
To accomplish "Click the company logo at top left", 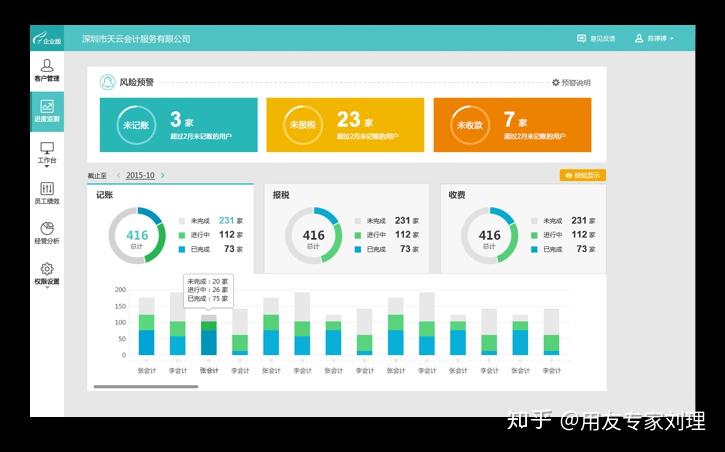I will point(47,38).
